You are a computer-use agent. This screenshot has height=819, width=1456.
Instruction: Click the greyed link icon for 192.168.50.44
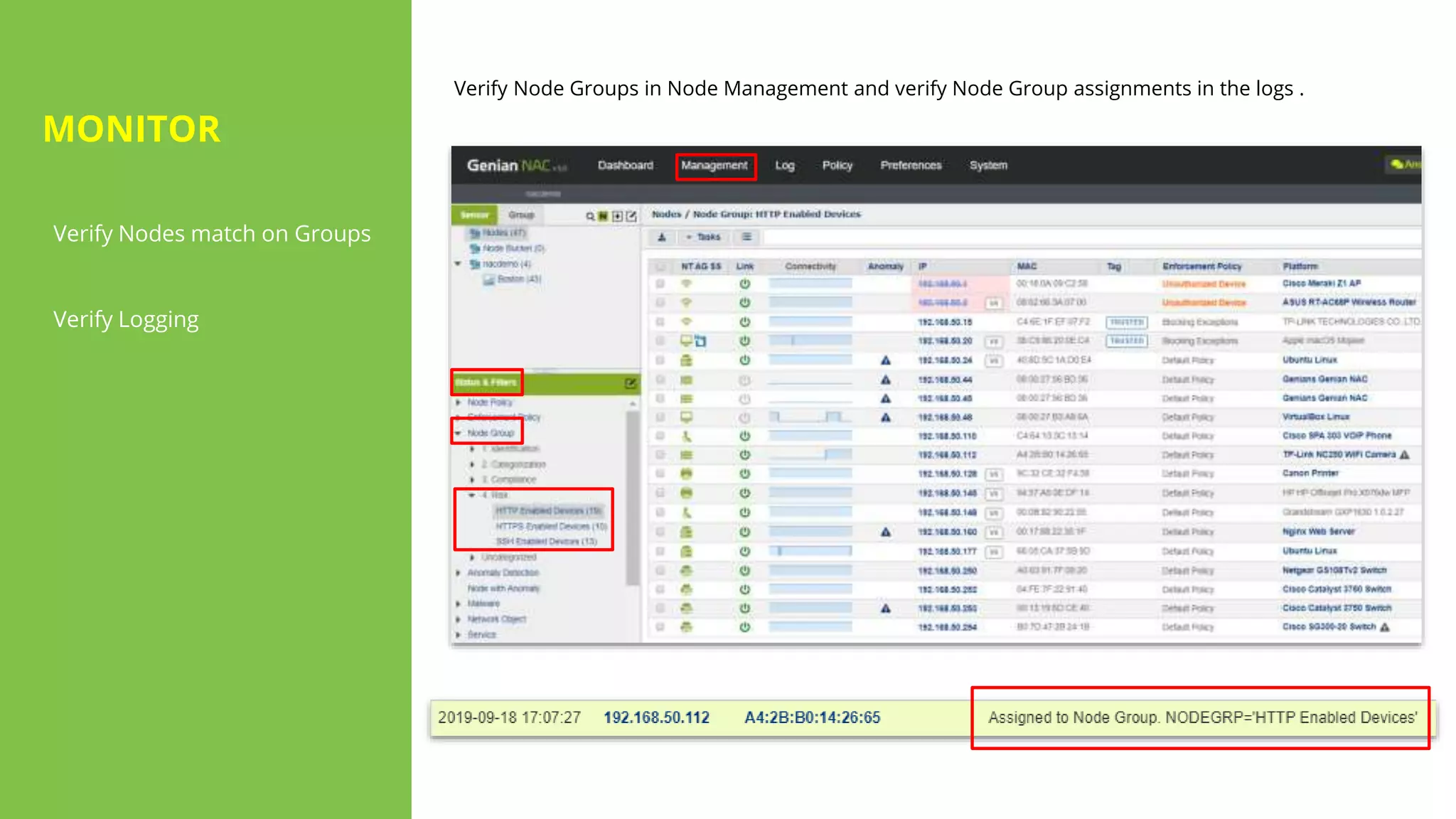point(744,380)
